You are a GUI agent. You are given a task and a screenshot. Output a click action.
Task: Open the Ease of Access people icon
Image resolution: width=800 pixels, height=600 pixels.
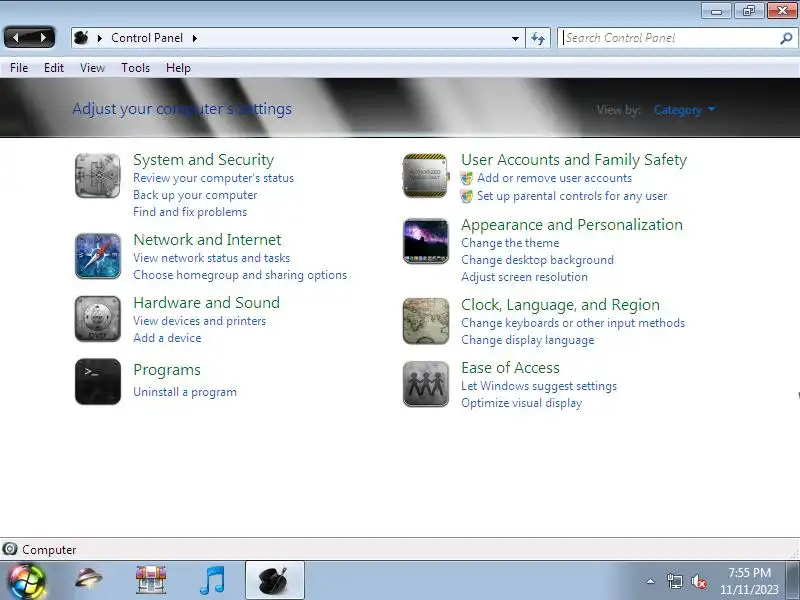[x=426, y=384]
